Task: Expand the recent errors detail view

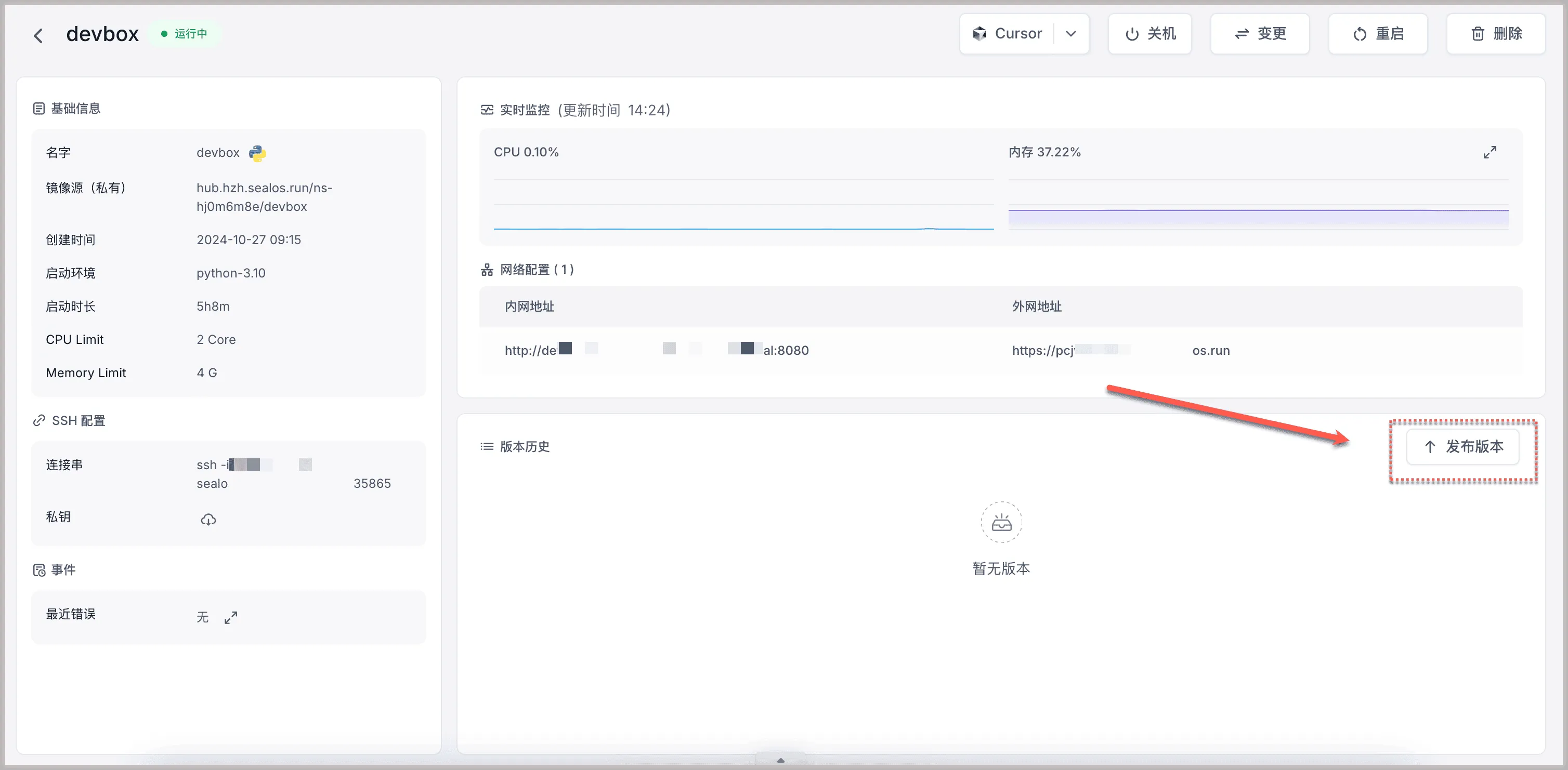Action: 231,617
